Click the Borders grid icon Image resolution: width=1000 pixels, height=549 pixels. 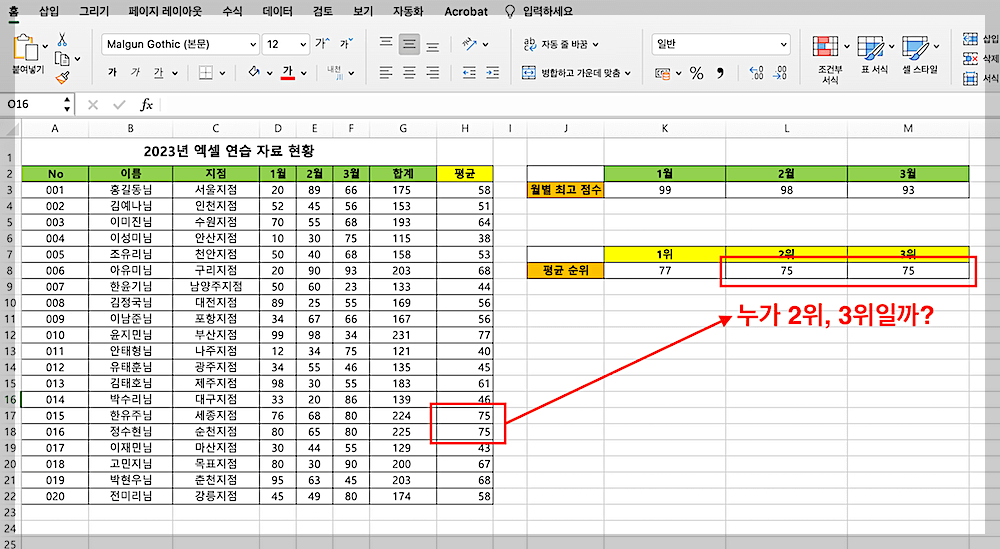(205, 73)
